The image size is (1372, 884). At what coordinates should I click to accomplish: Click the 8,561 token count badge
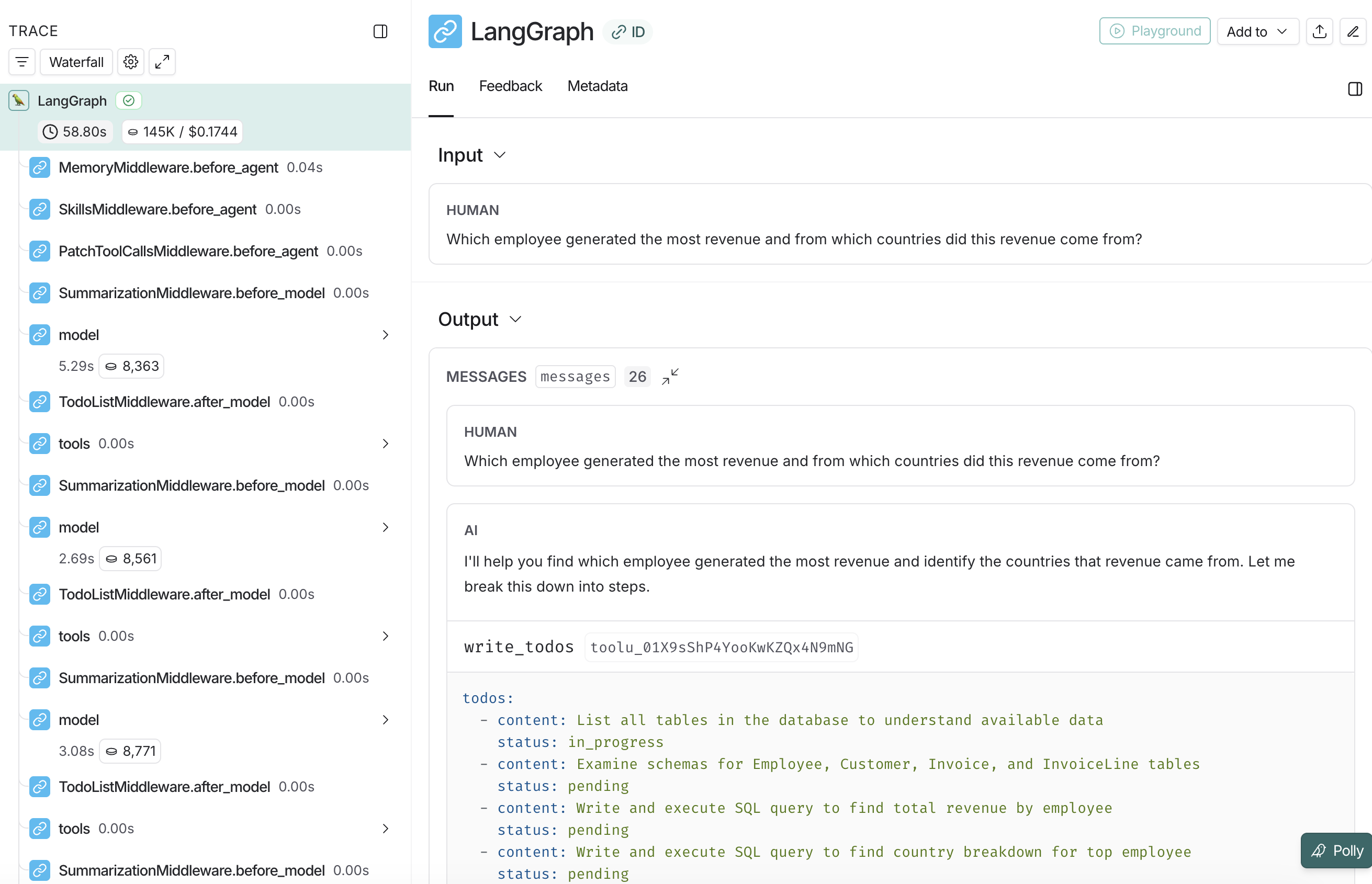point(131,559)
